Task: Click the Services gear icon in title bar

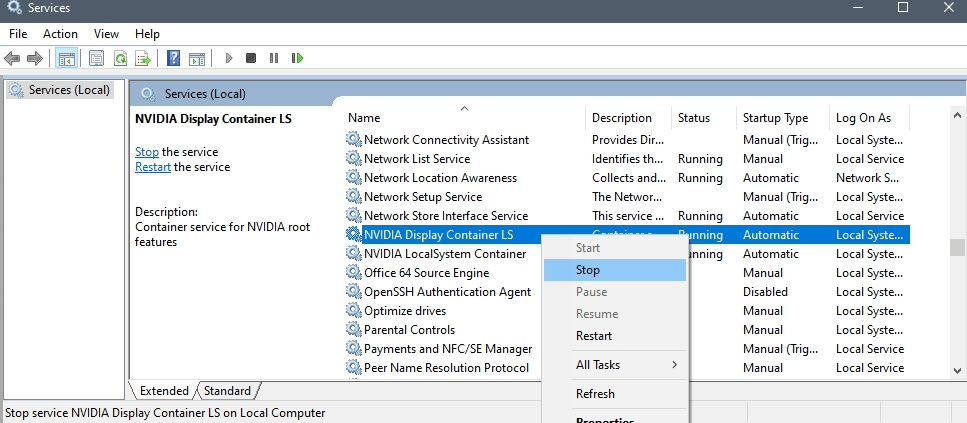Action: click(x=14, y=8)
